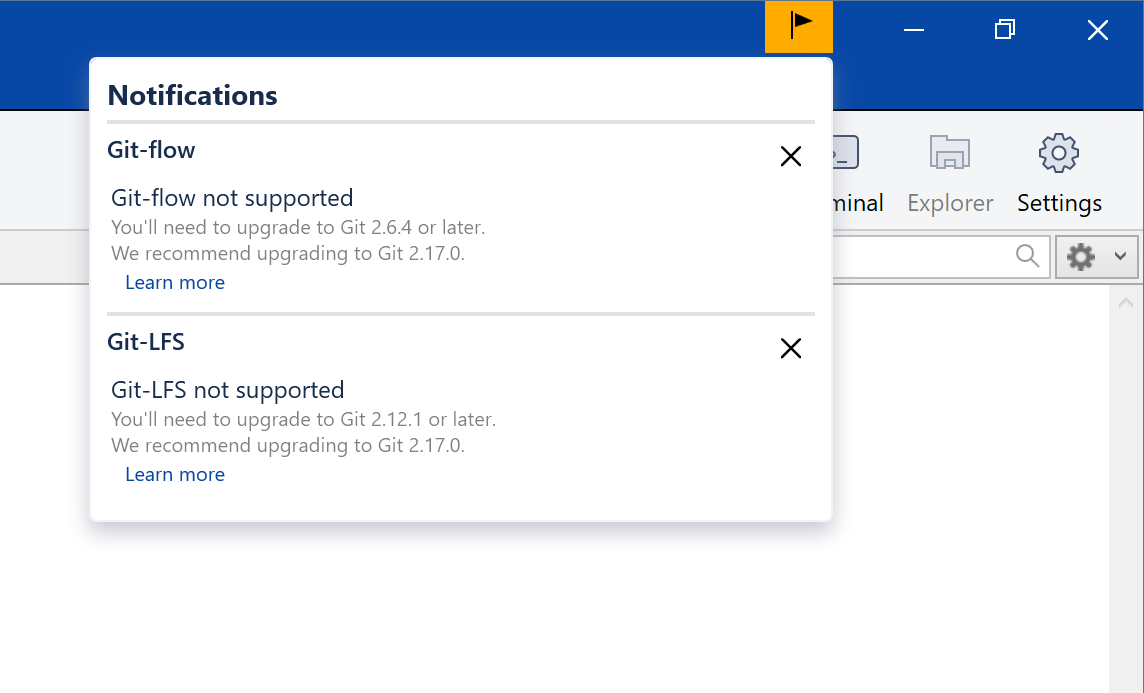This screenshot has width=1144, height=693.
Task: Minimize the application window
Action: 914,30
